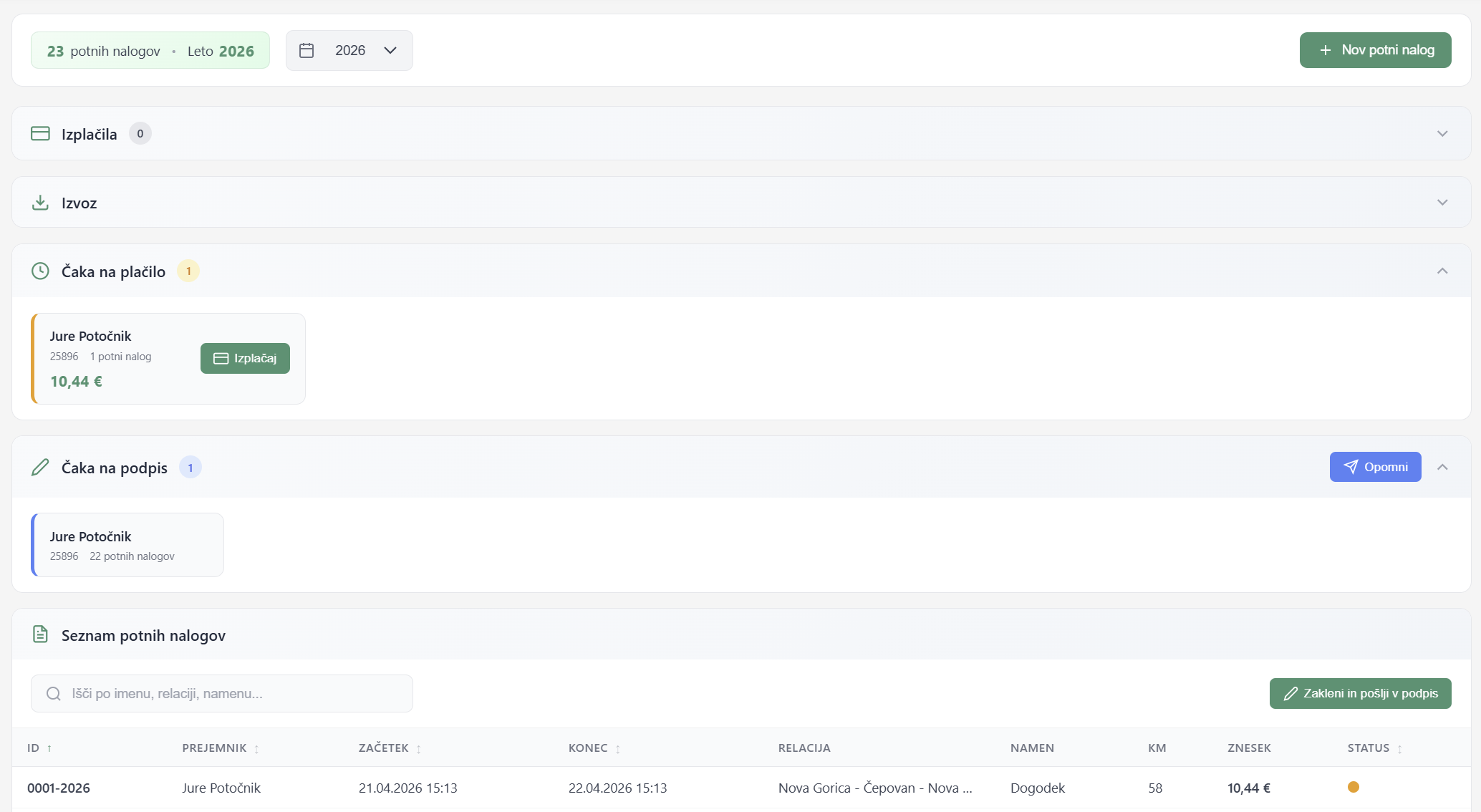
Task: Focus the search field Išči po imenu
Action: pyautogui.click(x=222, y=693)
